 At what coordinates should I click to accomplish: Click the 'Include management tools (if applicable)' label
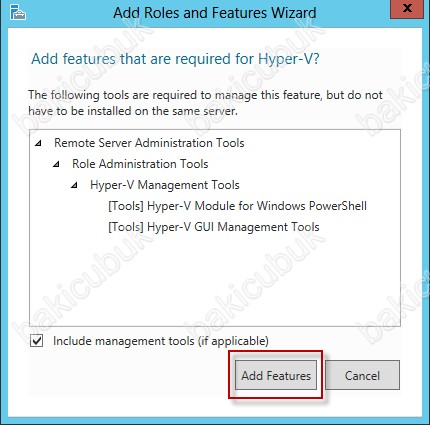pyautogui.click(x=161, y=341)
